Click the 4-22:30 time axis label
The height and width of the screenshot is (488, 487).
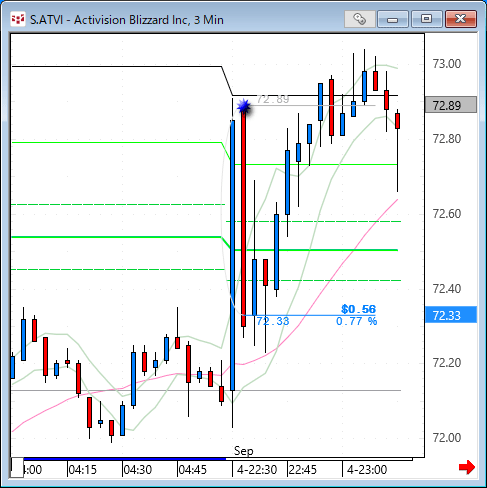click(257, 470)
